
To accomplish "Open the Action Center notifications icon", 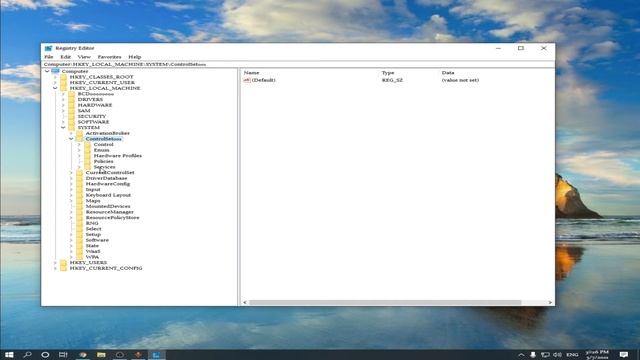I will (624, 354).
